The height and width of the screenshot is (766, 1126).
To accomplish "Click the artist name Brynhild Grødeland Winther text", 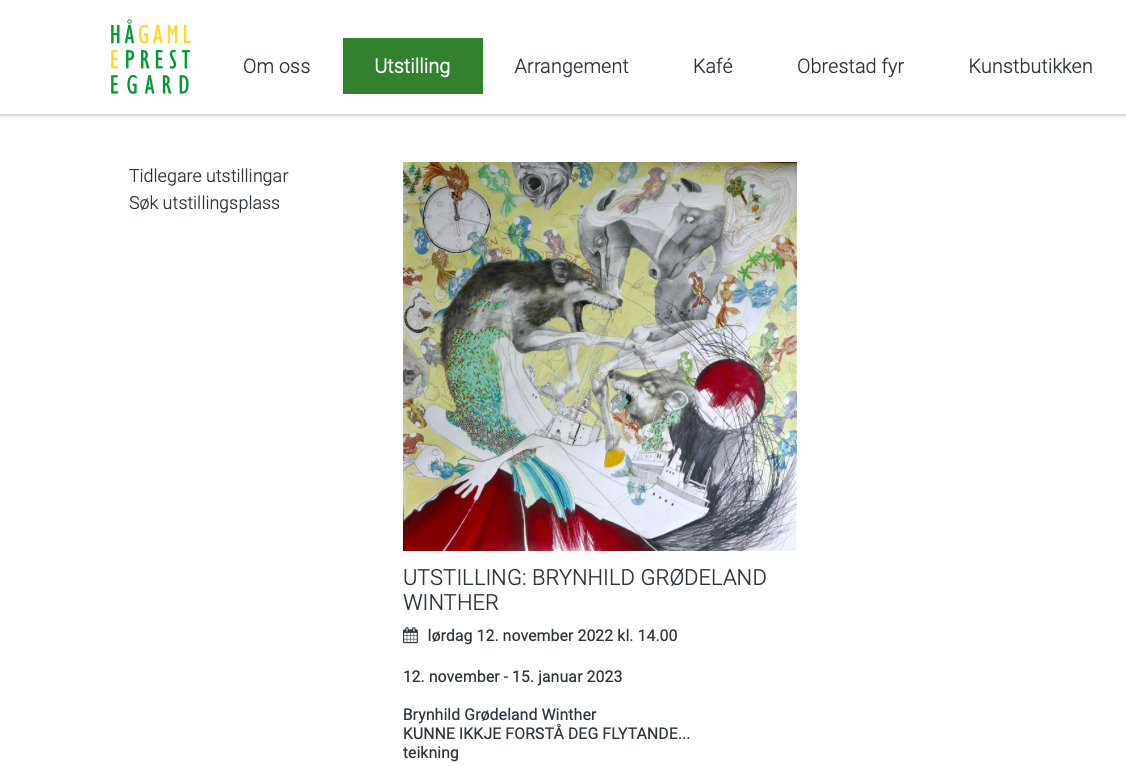I will [x=500, y=714].
